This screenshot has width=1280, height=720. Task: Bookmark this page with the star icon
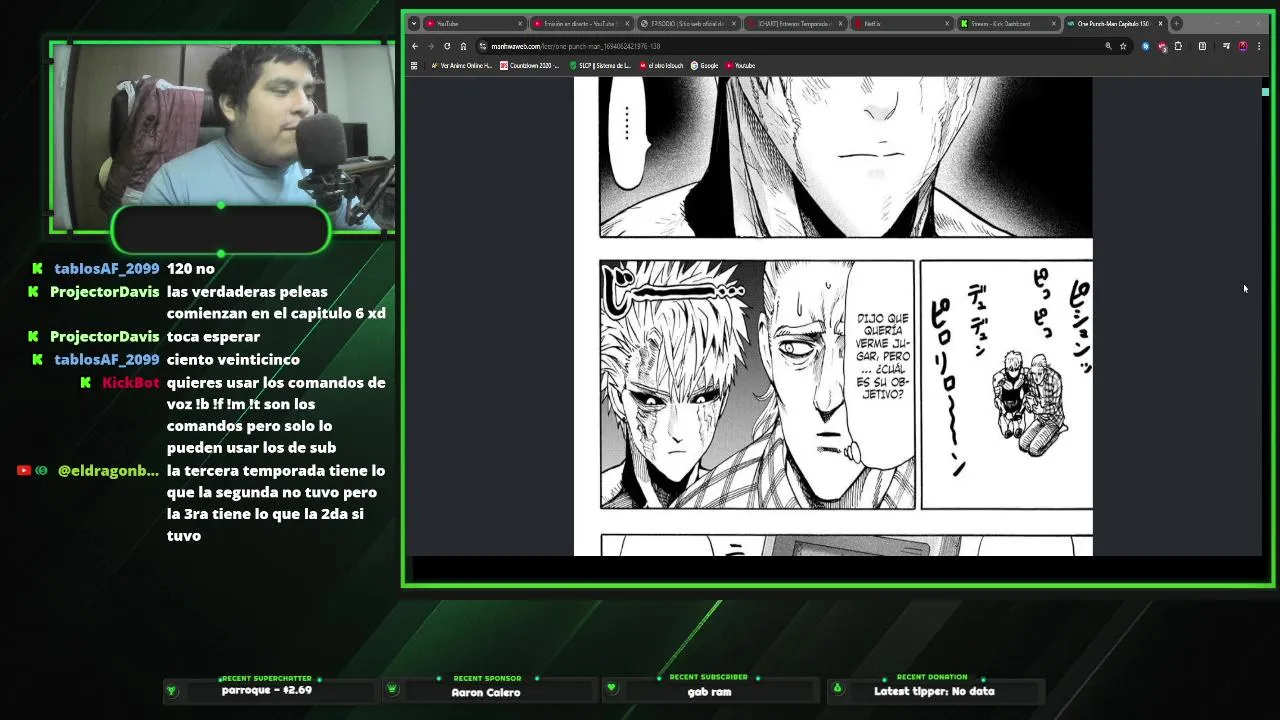coord(1123,46)
